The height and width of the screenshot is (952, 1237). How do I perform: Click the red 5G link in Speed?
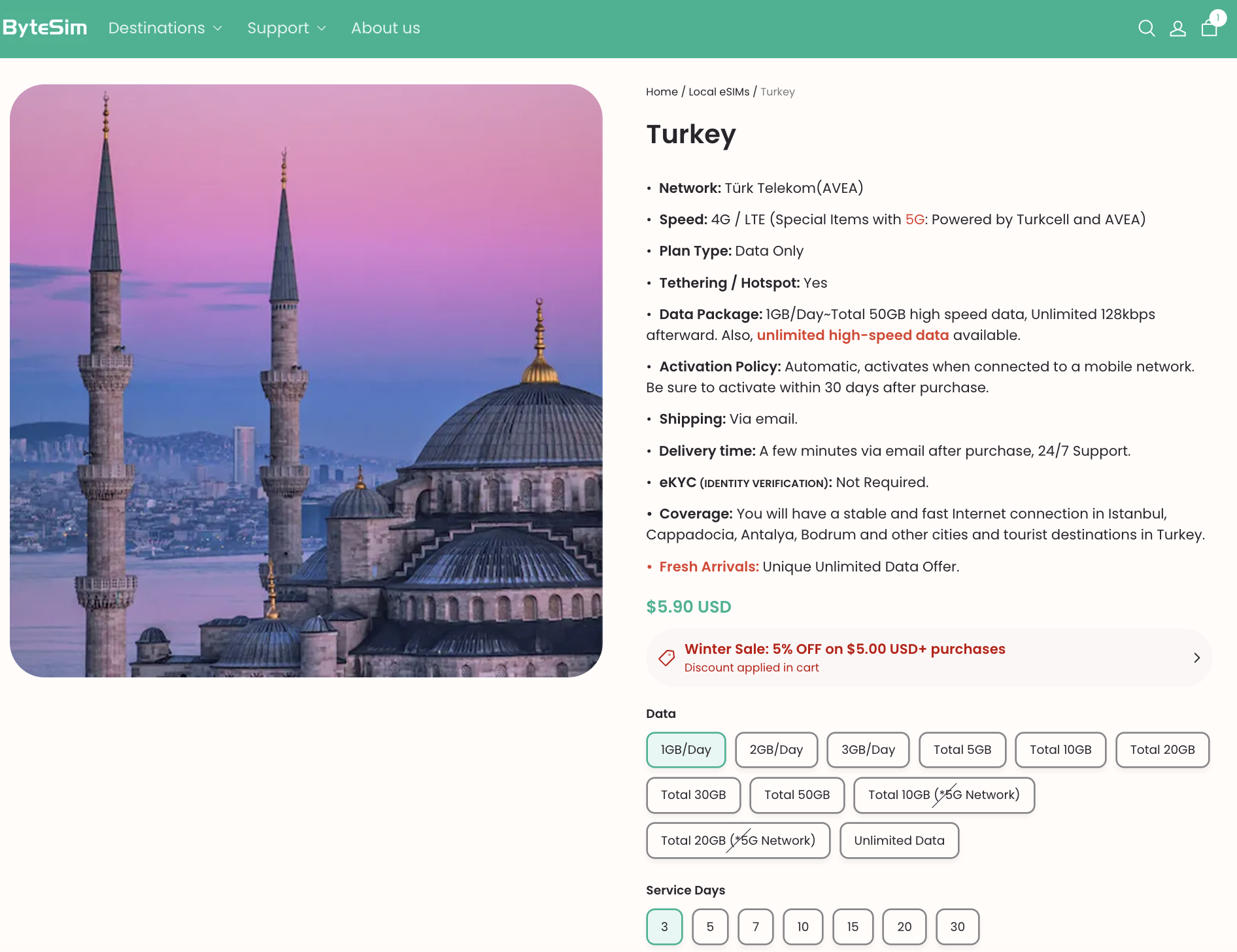pyautogui.click(x=914, y=220)
